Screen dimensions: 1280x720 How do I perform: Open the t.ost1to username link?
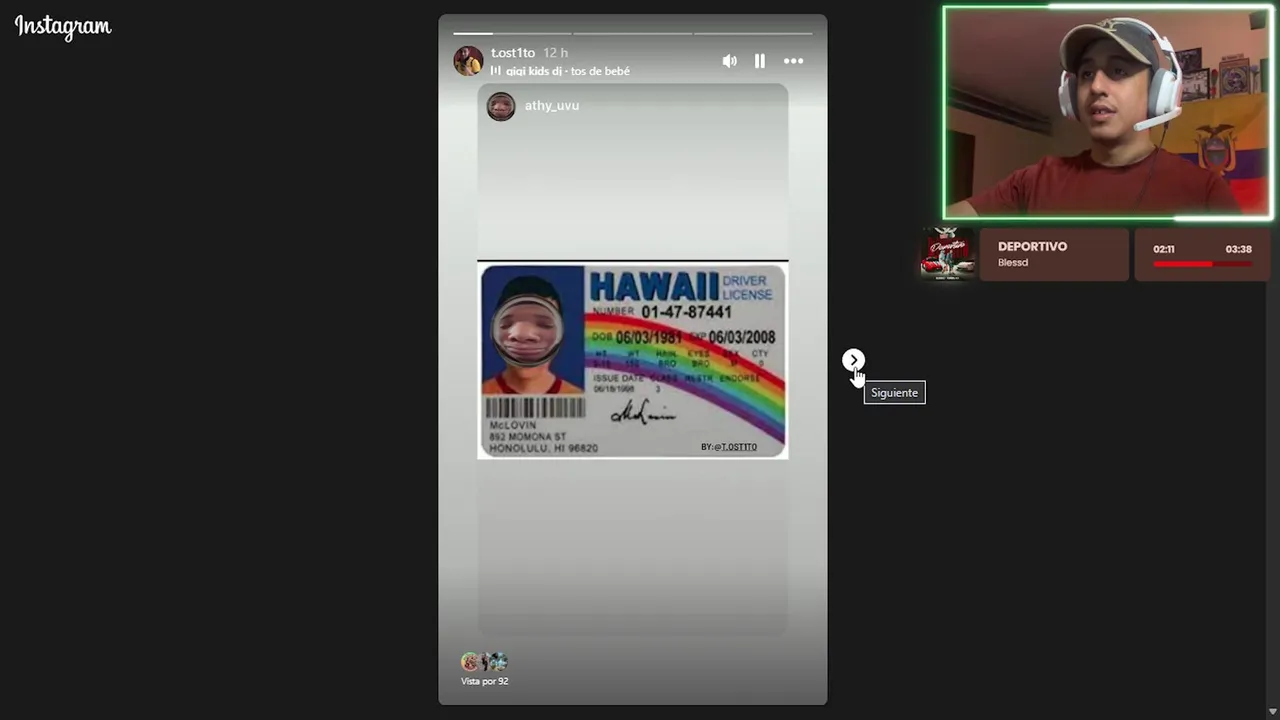513,53
